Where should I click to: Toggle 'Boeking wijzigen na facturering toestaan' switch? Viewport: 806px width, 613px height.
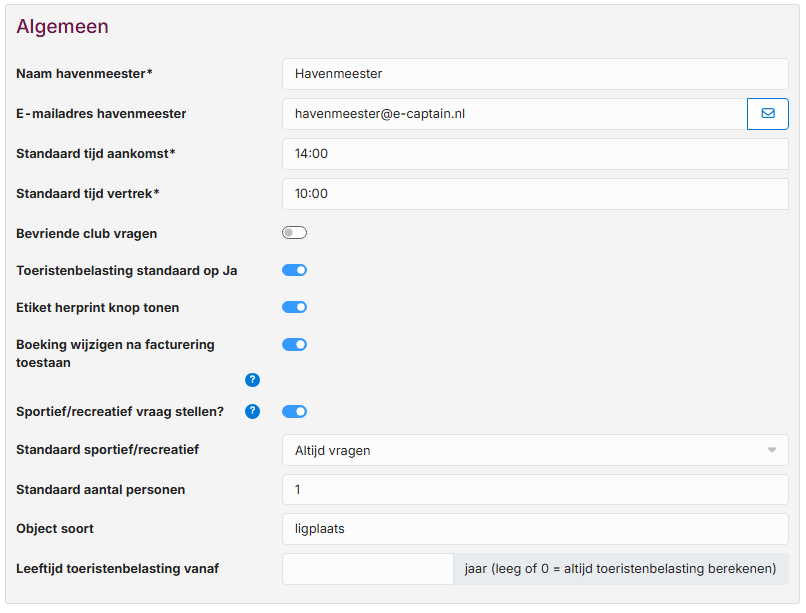(x=294, y=345)
